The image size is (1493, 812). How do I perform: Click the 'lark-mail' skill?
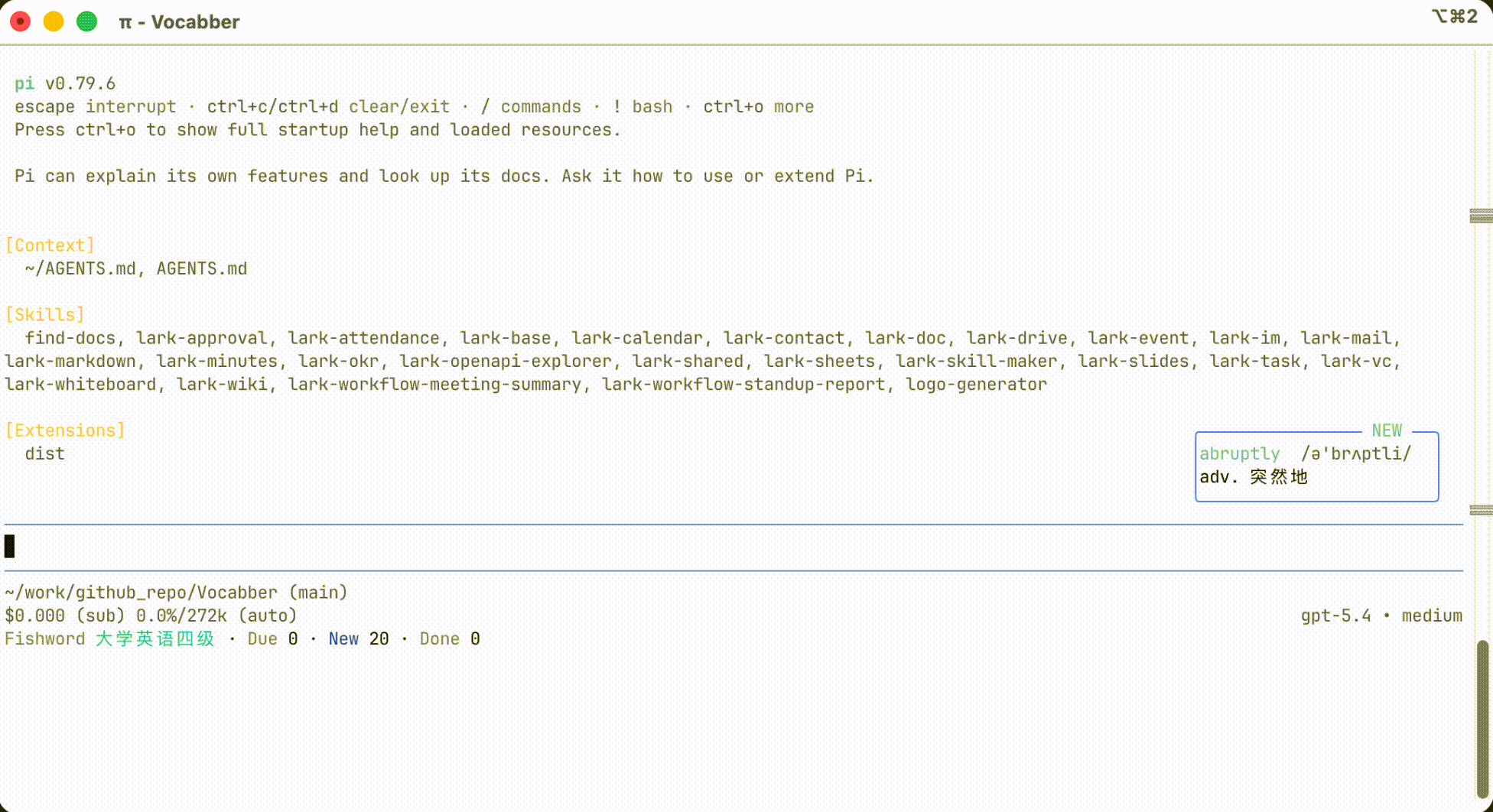(x=1346, y=338)
